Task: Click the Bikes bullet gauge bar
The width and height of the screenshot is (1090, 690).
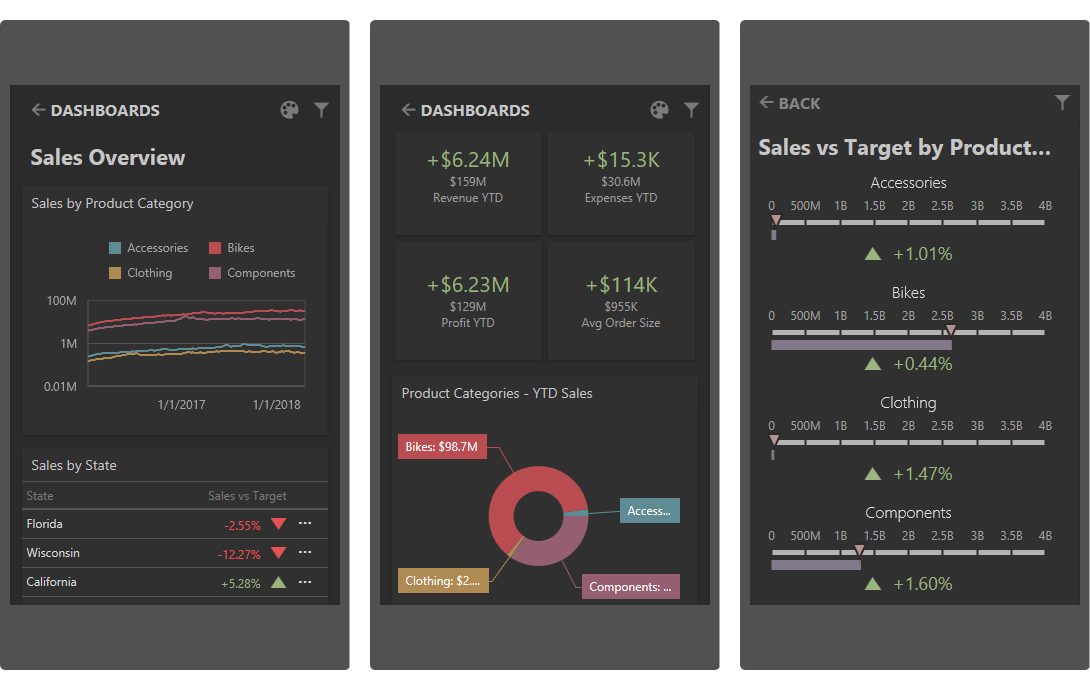Action: (x=861, y=345)
